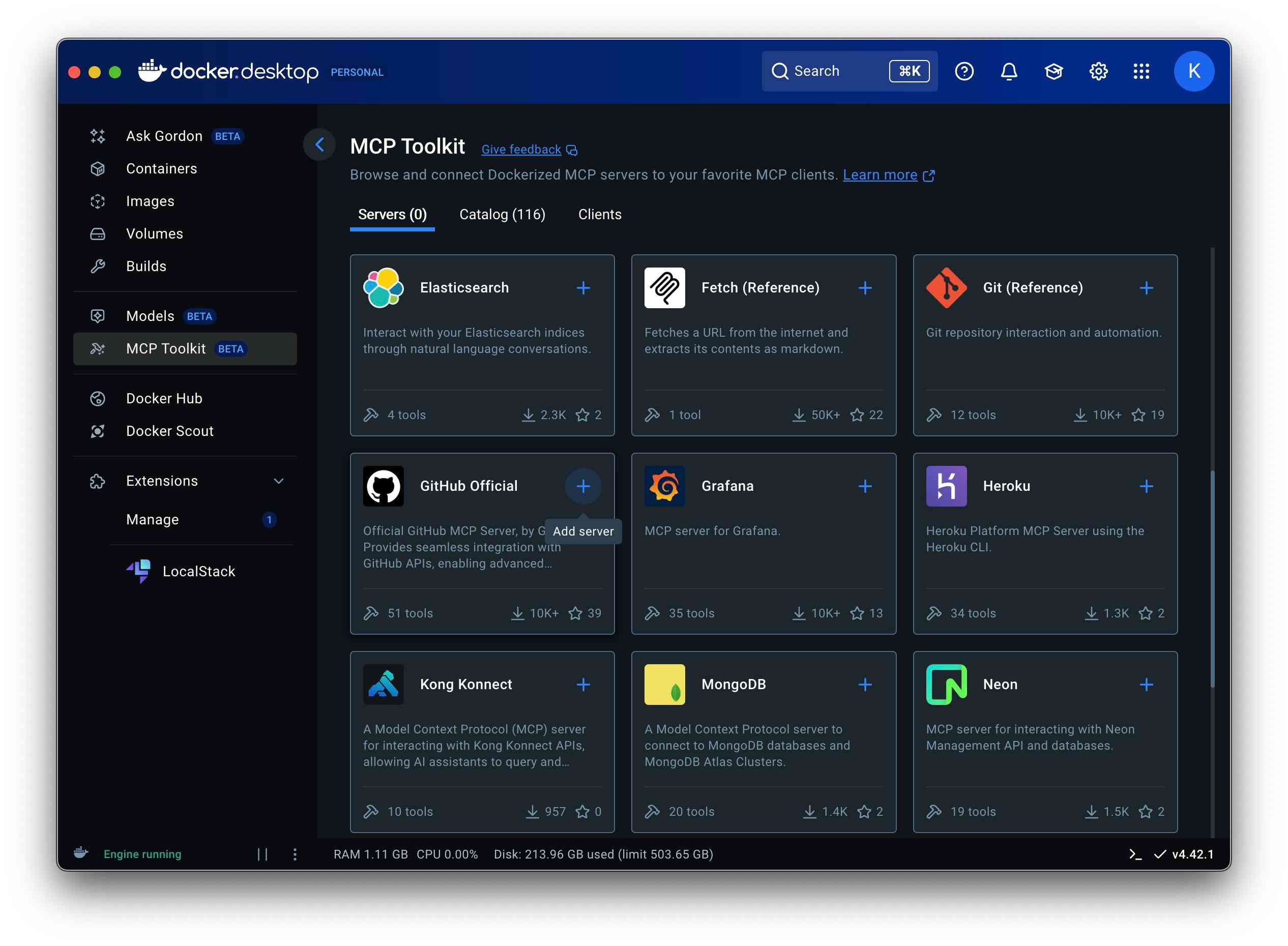This screenshot has width=1288, height=946.
Task: Open the Learning center graduation cap icon
Action: point(1053,71)
